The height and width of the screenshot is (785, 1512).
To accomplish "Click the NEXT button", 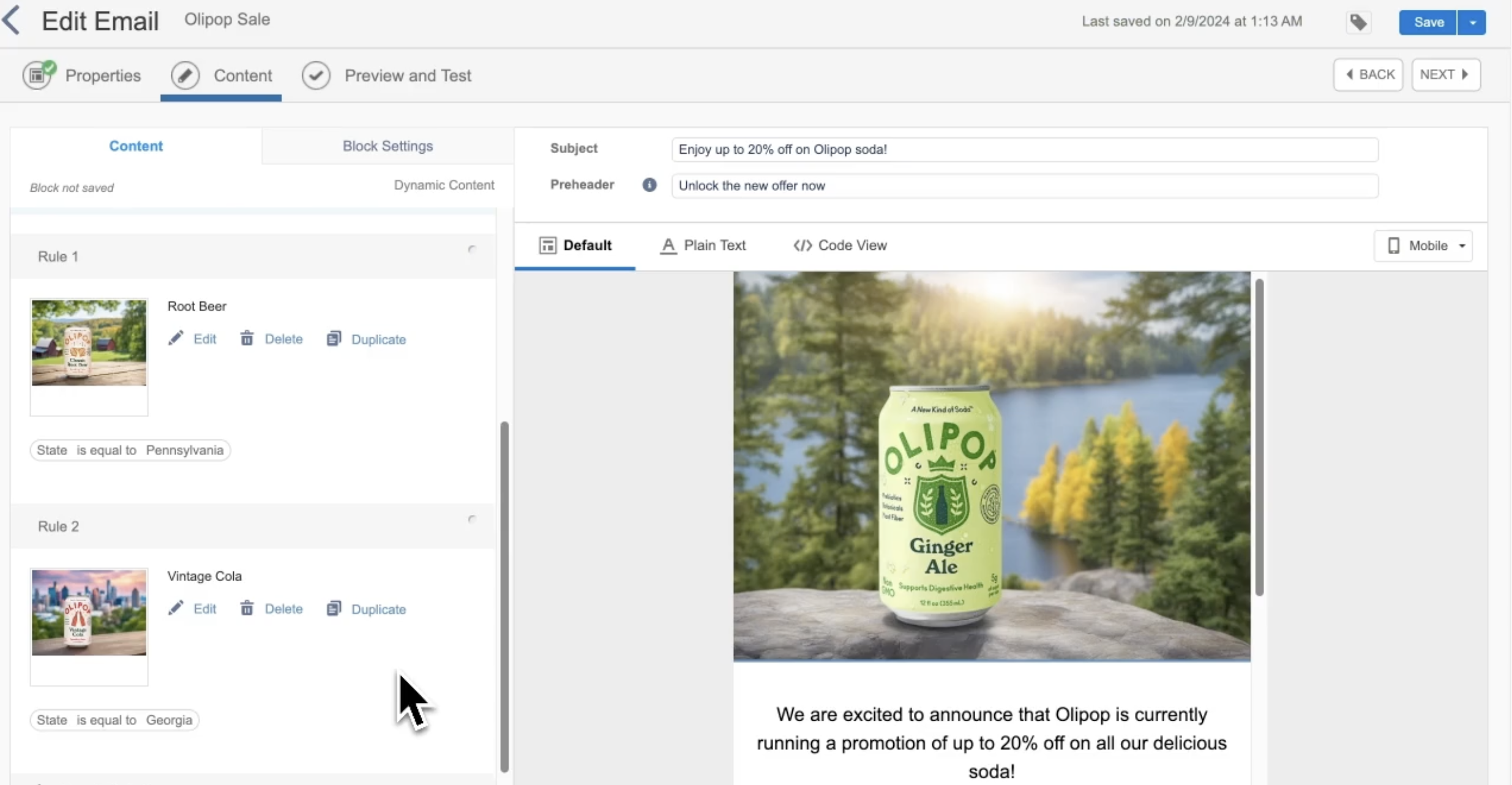I will point(1445,73).
